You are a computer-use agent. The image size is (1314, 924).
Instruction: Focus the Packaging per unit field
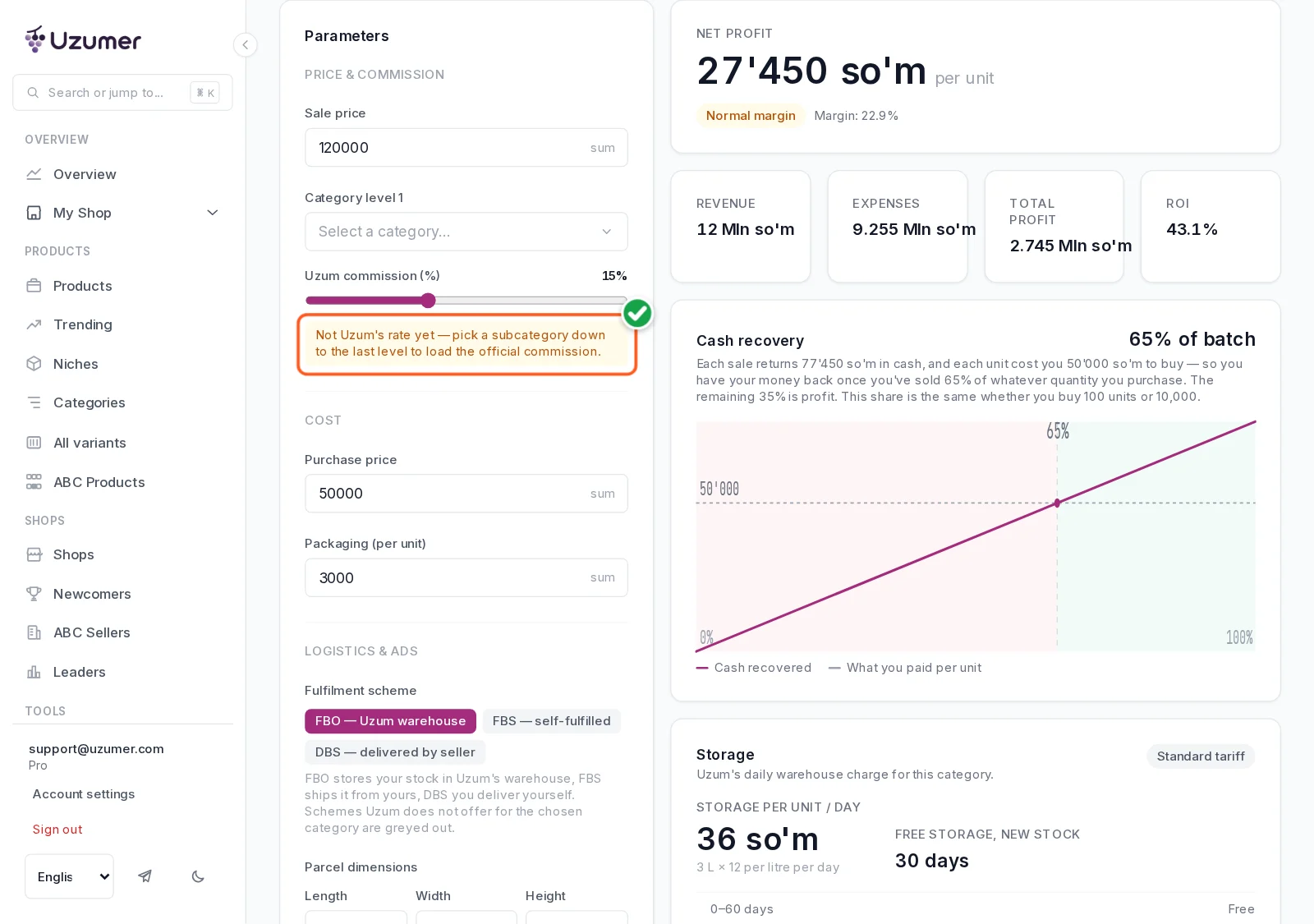(x=466, y=578)
